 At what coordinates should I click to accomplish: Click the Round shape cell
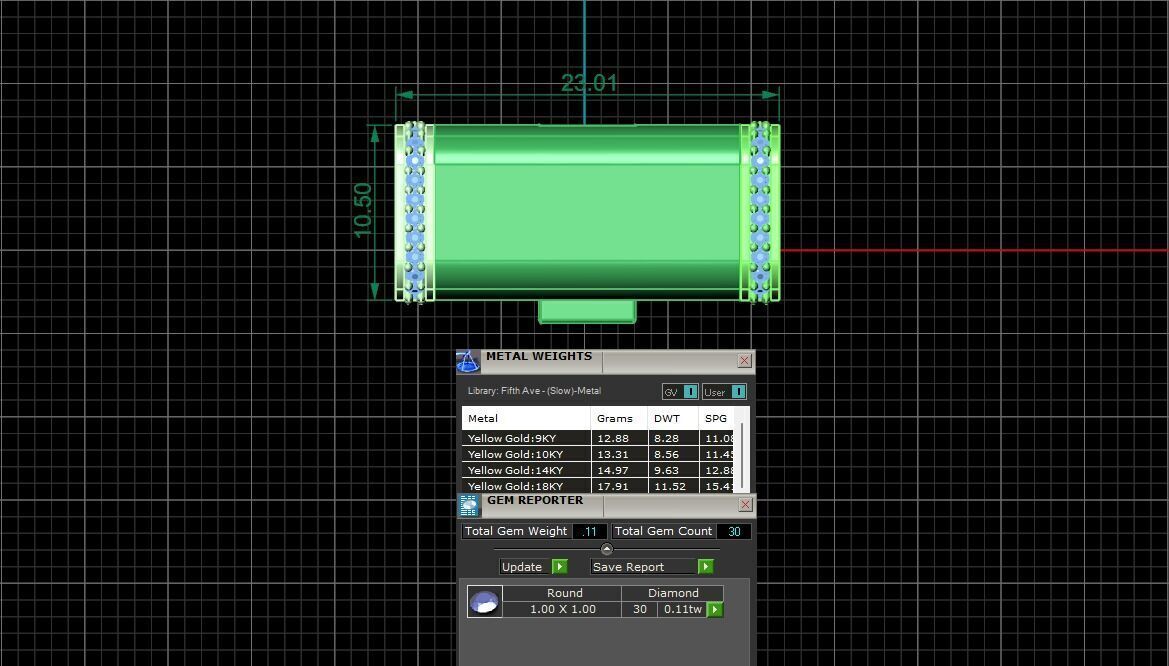(x=564, y=593)
